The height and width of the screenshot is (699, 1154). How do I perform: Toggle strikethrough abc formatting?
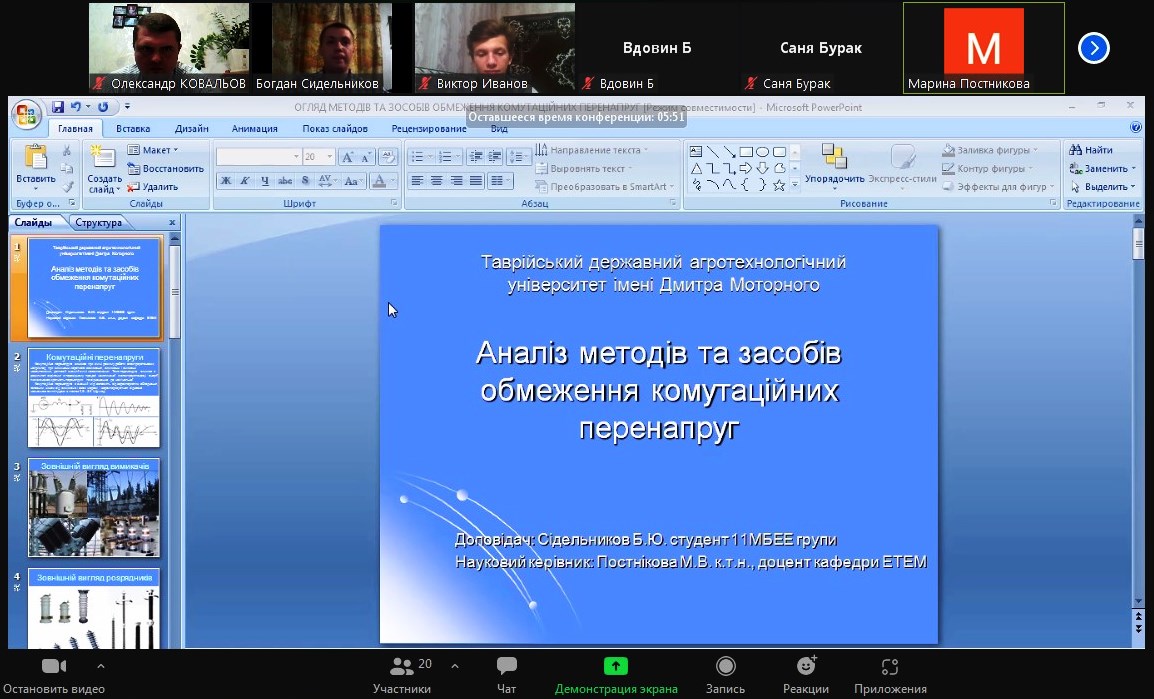tap(285, 180)
